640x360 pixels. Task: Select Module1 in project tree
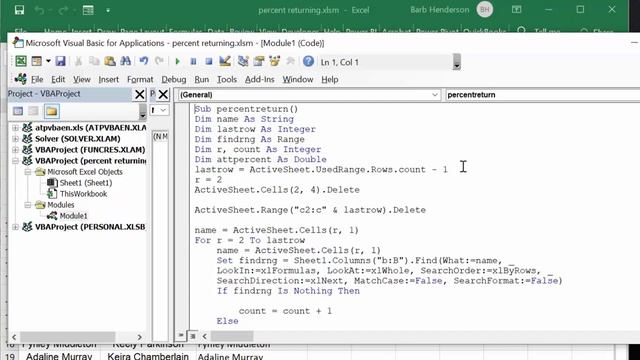(73, 216)
